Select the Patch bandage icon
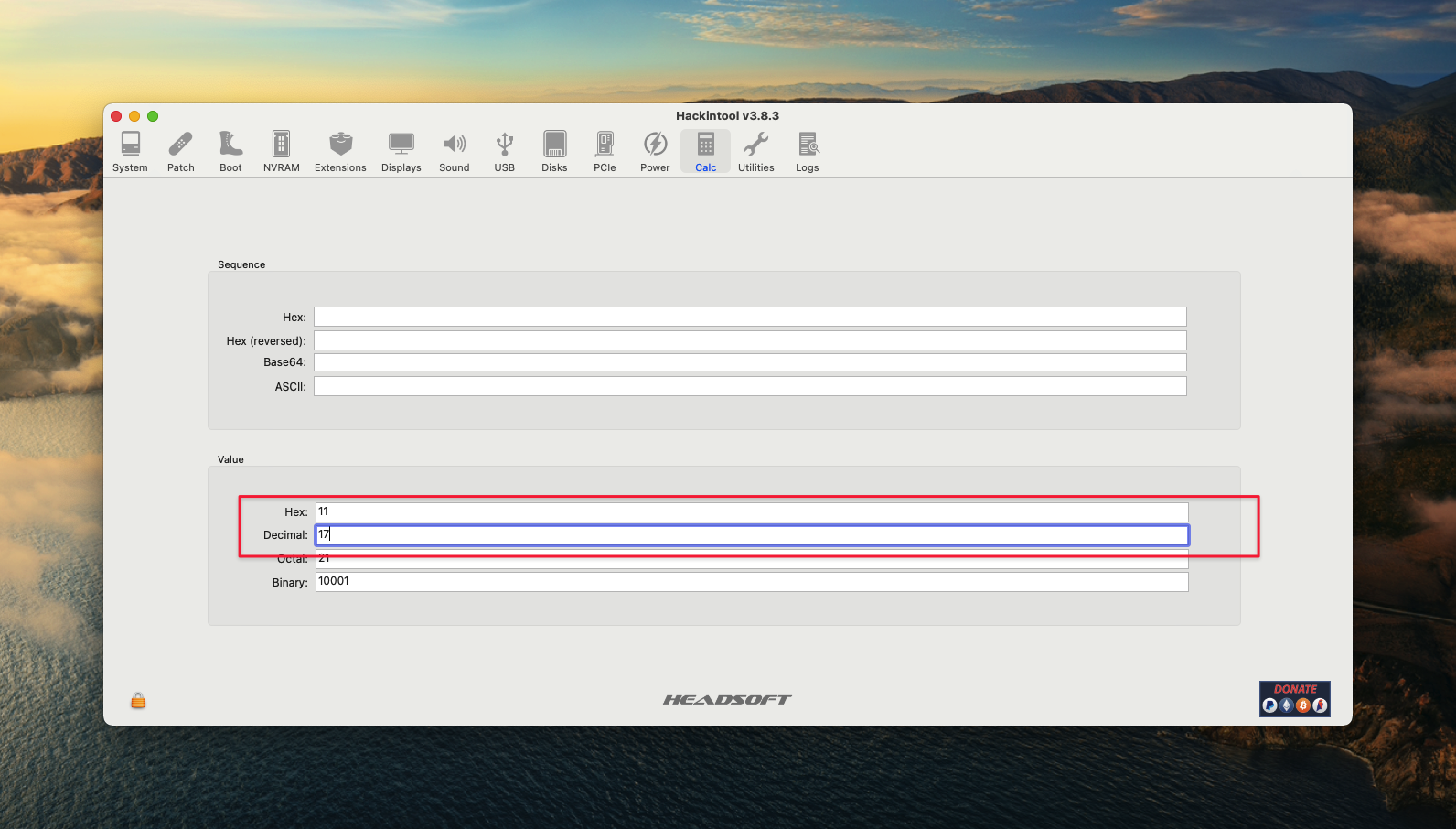The width and height of the screenshot is (1456, 829). pyautogui.click(x=181, y=151)
